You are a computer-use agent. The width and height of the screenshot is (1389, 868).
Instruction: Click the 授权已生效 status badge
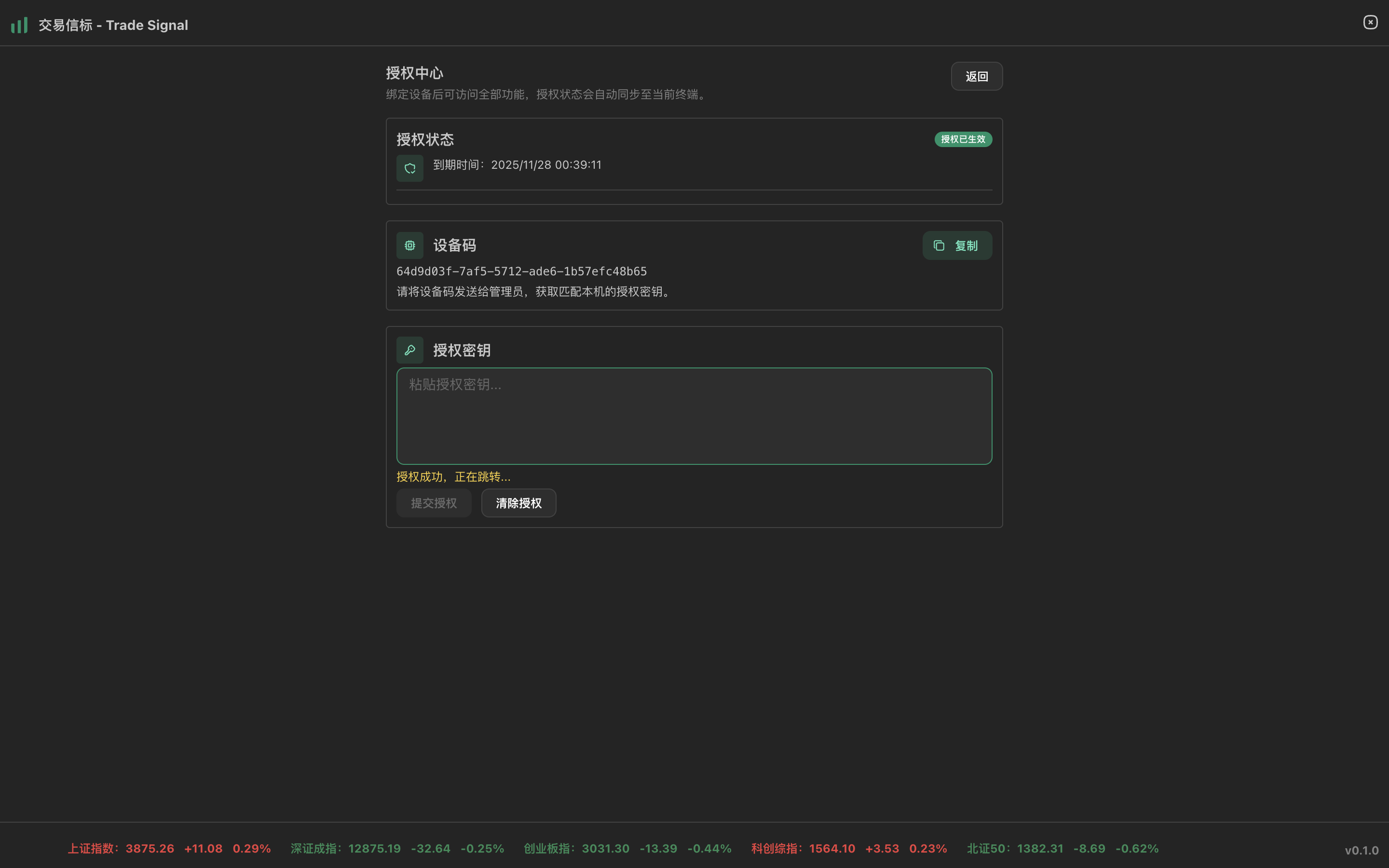click(963, 139)
